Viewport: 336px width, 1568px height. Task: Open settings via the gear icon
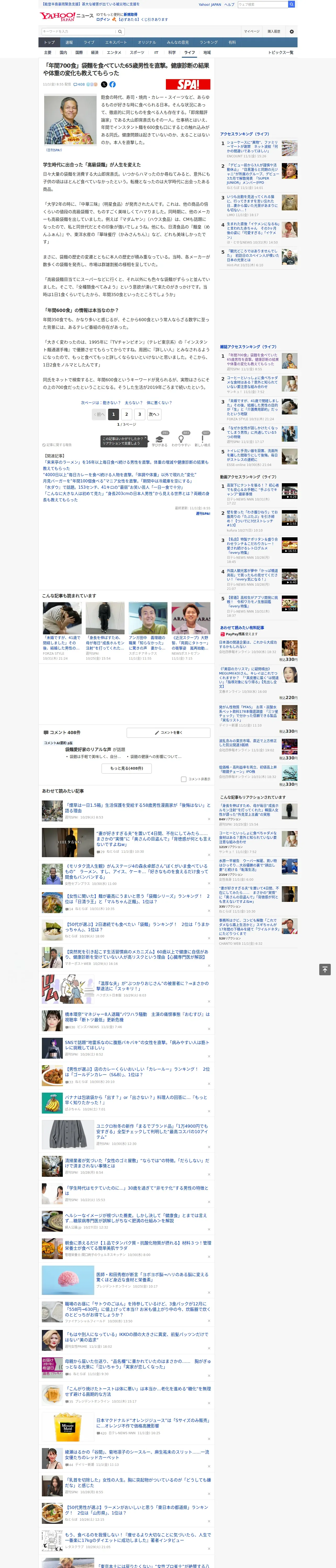(292, 32)
